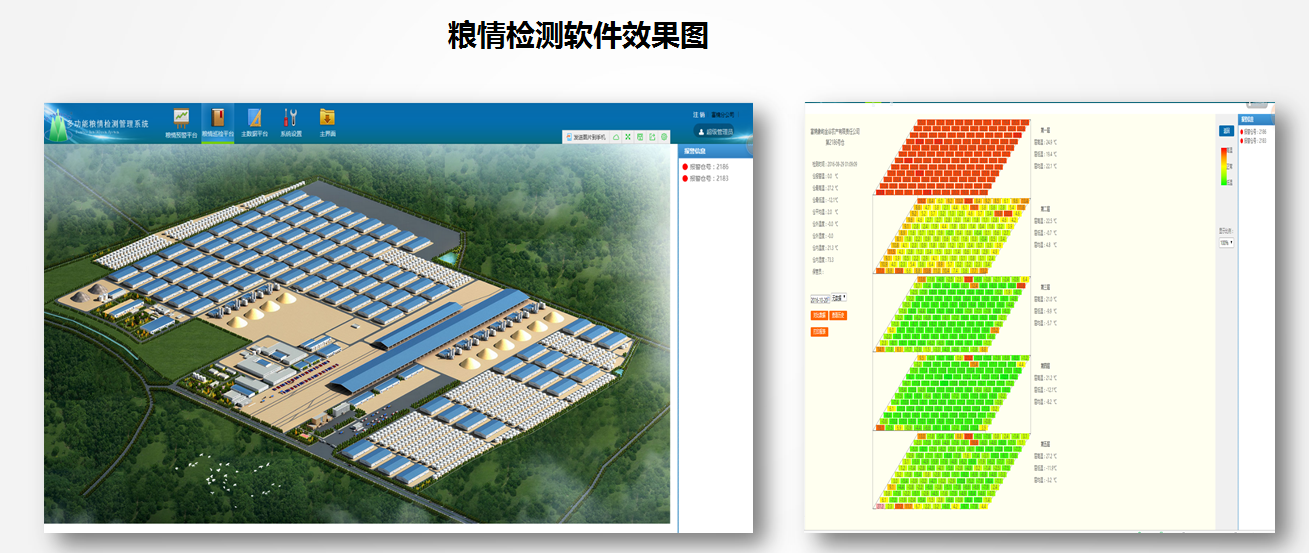Open the 超级管理员 user menu
1309x553 pixels.
tap(714, 131)
